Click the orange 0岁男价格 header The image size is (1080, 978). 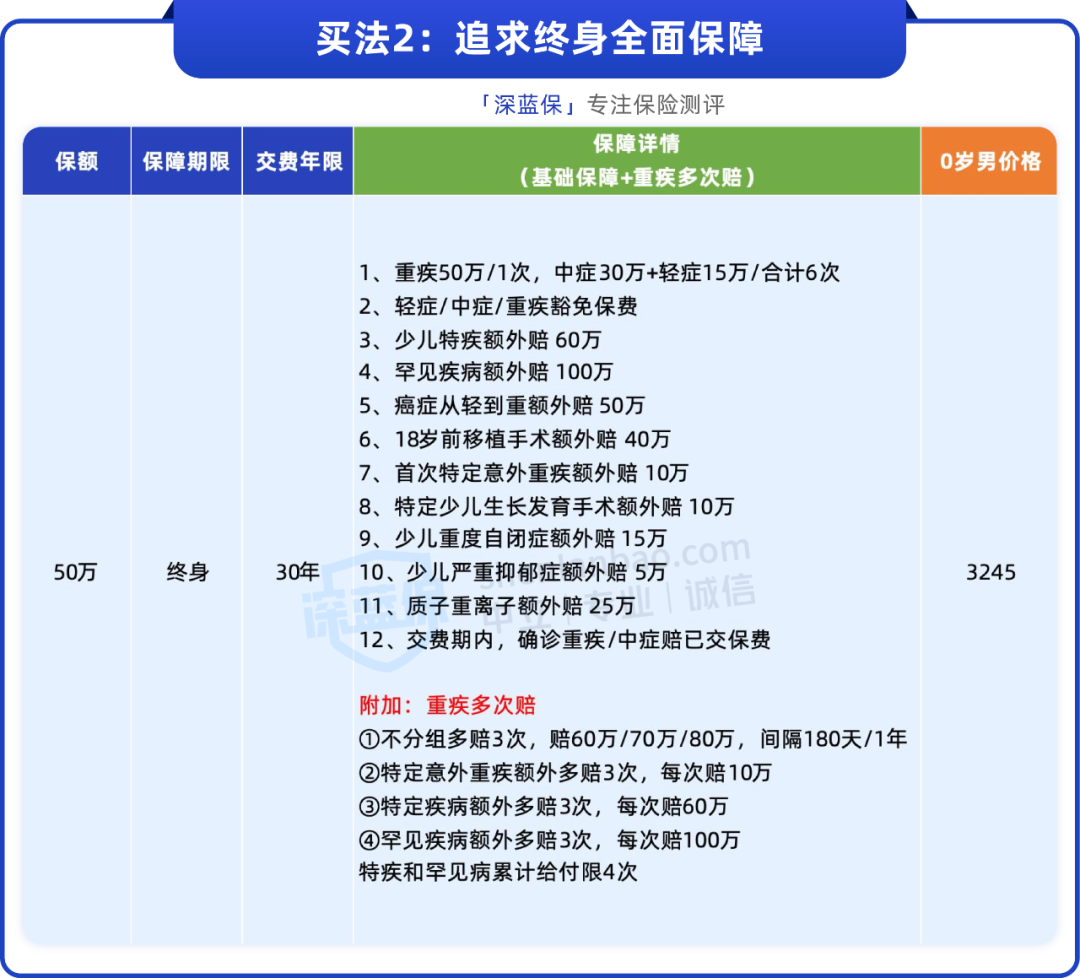coord(989,158)
